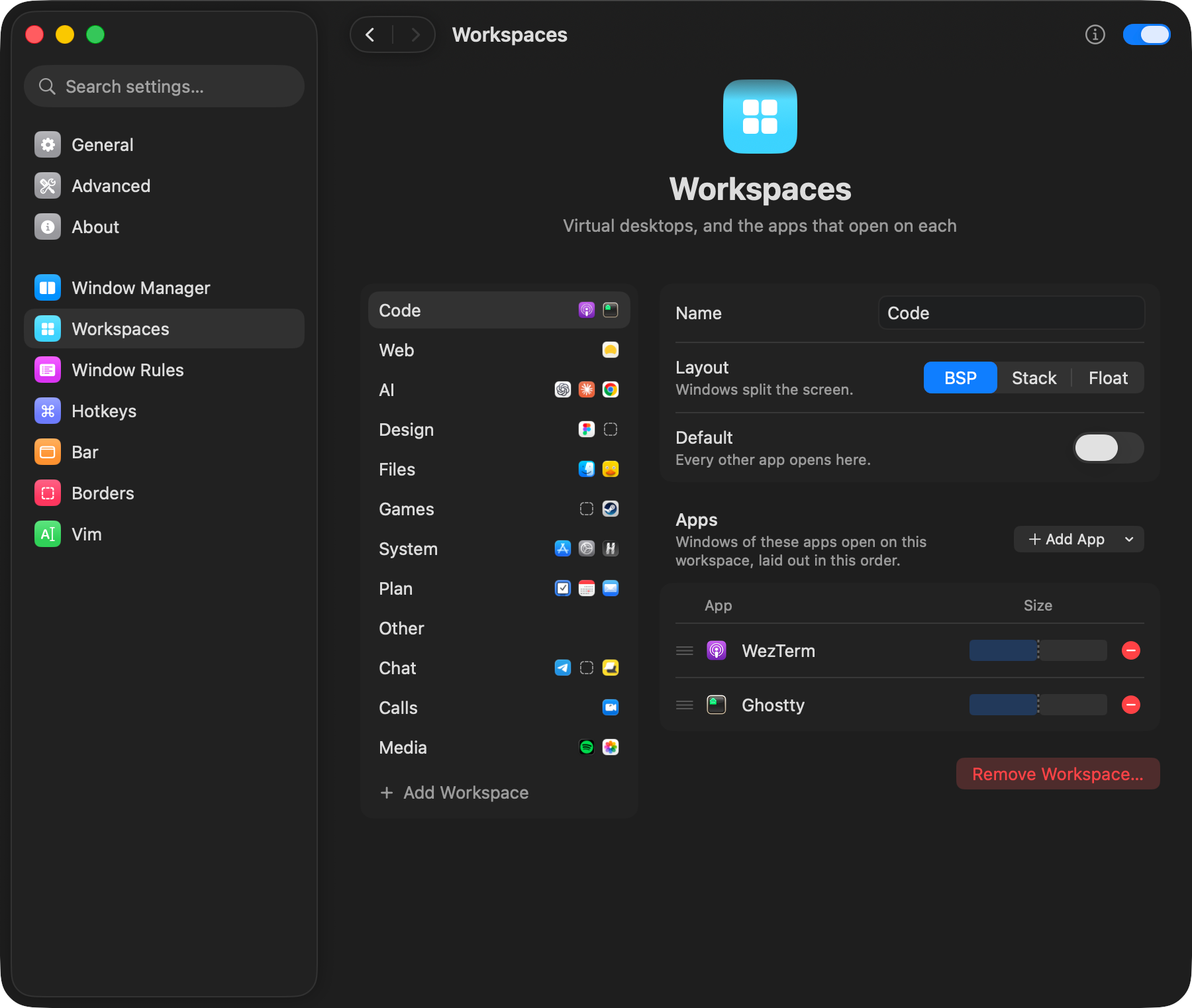Select the Calls workspace row
The height and width of the screenshot is (1008, 1192).
[x=499, y=708]
